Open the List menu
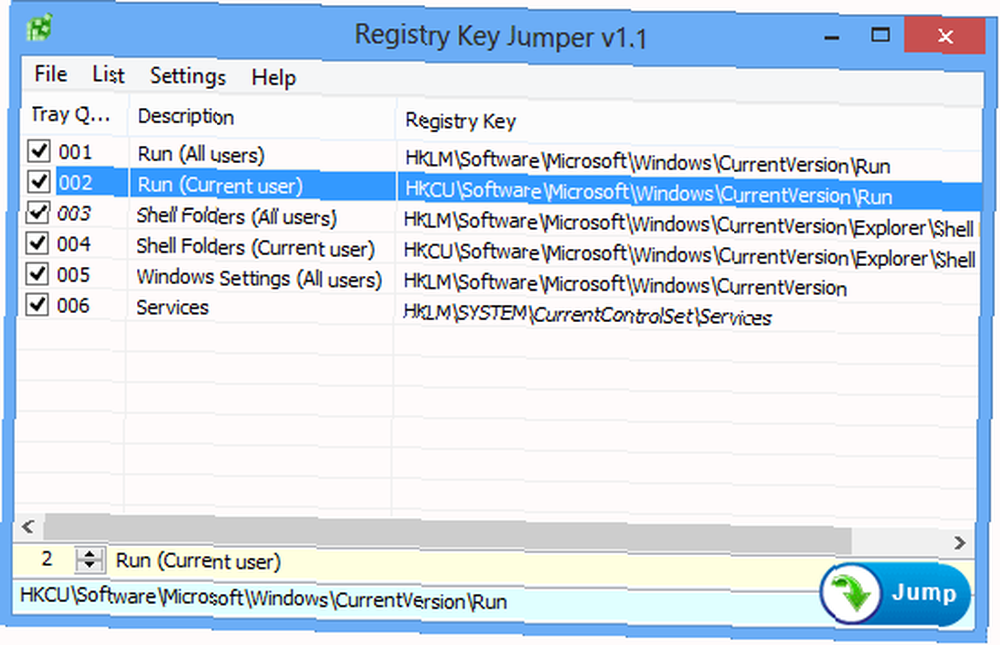Screen dimensions: 1000x645 108,75
